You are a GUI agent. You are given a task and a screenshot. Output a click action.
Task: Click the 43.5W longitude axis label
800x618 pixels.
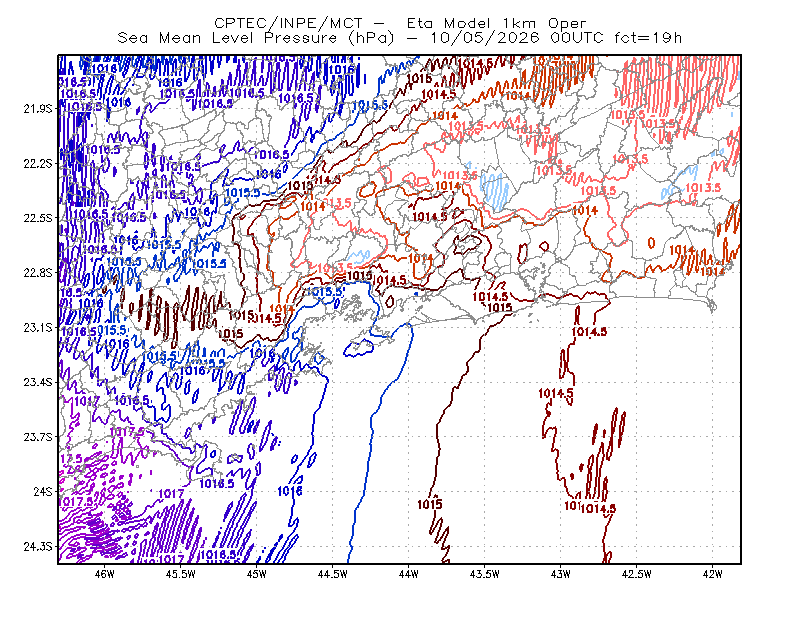(484, 574)
